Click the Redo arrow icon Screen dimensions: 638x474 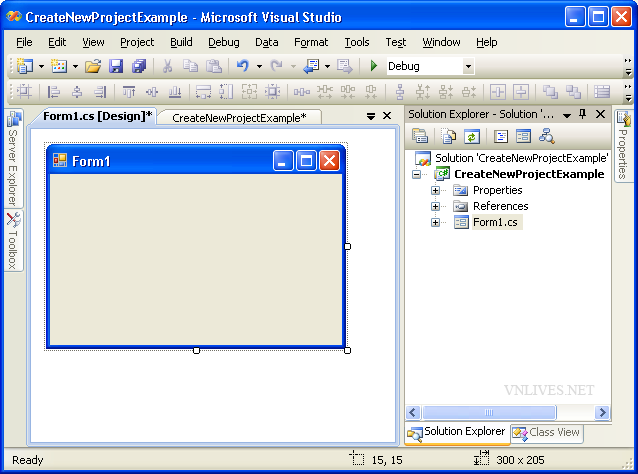point(276,66)
